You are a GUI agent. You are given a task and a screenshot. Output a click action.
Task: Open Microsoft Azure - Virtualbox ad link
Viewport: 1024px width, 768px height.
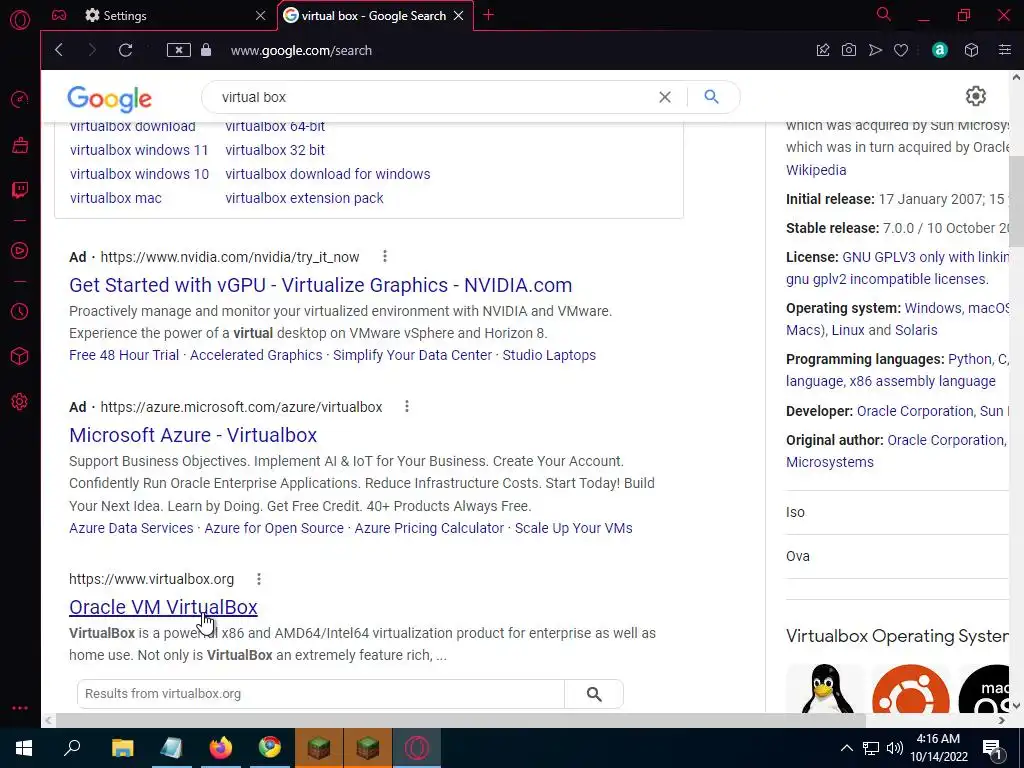(193, 435)
